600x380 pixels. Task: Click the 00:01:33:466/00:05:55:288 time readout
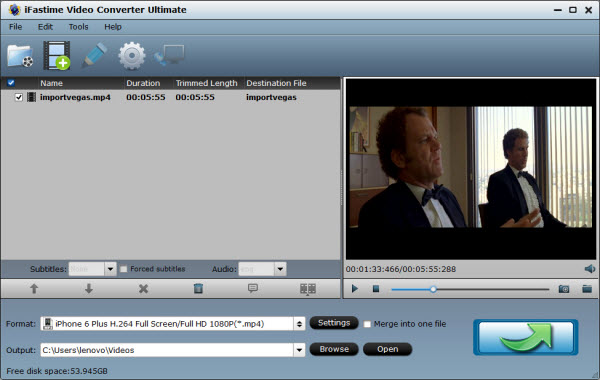click(401, 269)
